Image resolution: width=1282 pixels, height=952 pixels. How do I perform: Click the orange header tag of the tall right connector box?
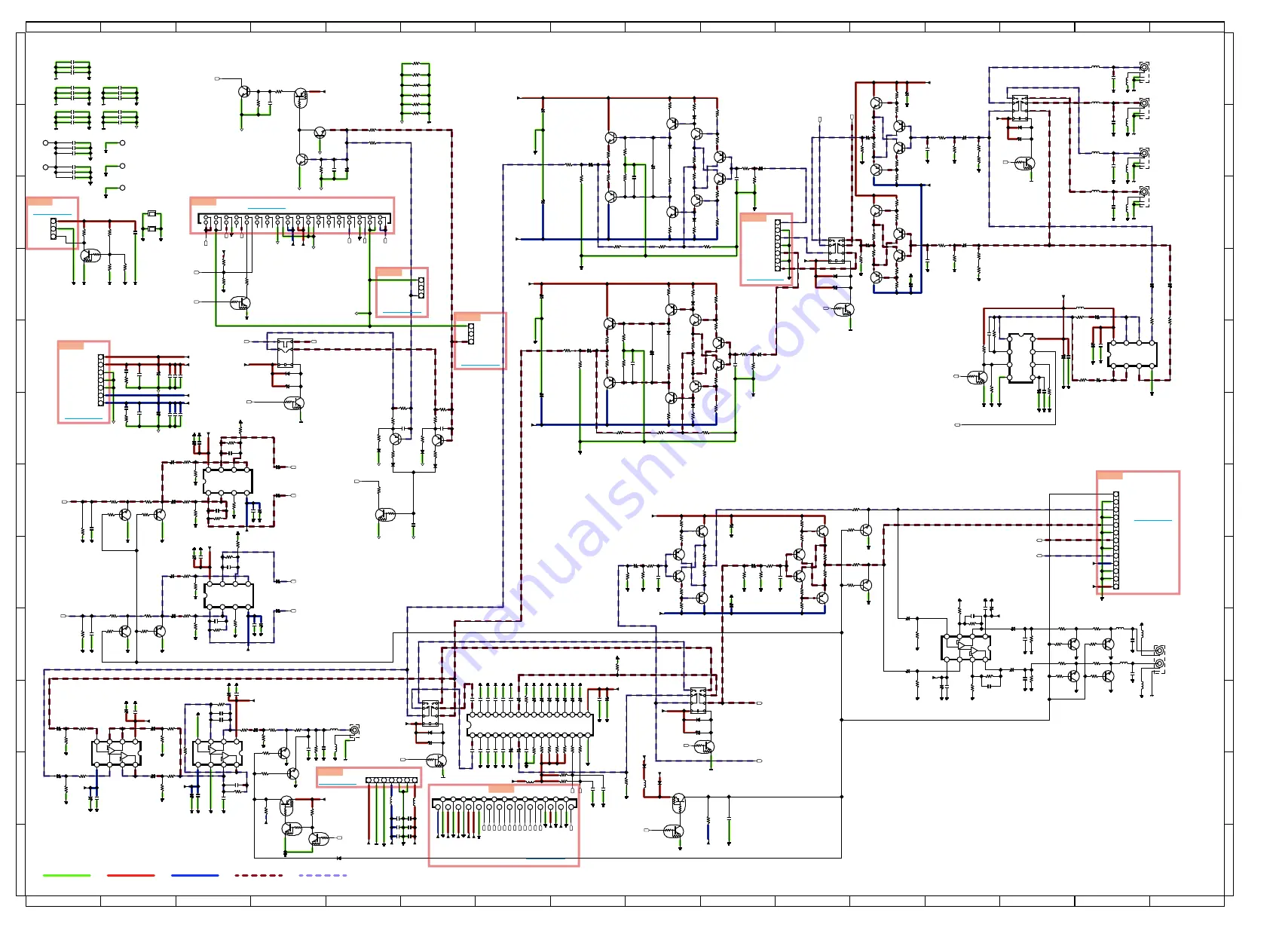click(x=1109, y=476)
